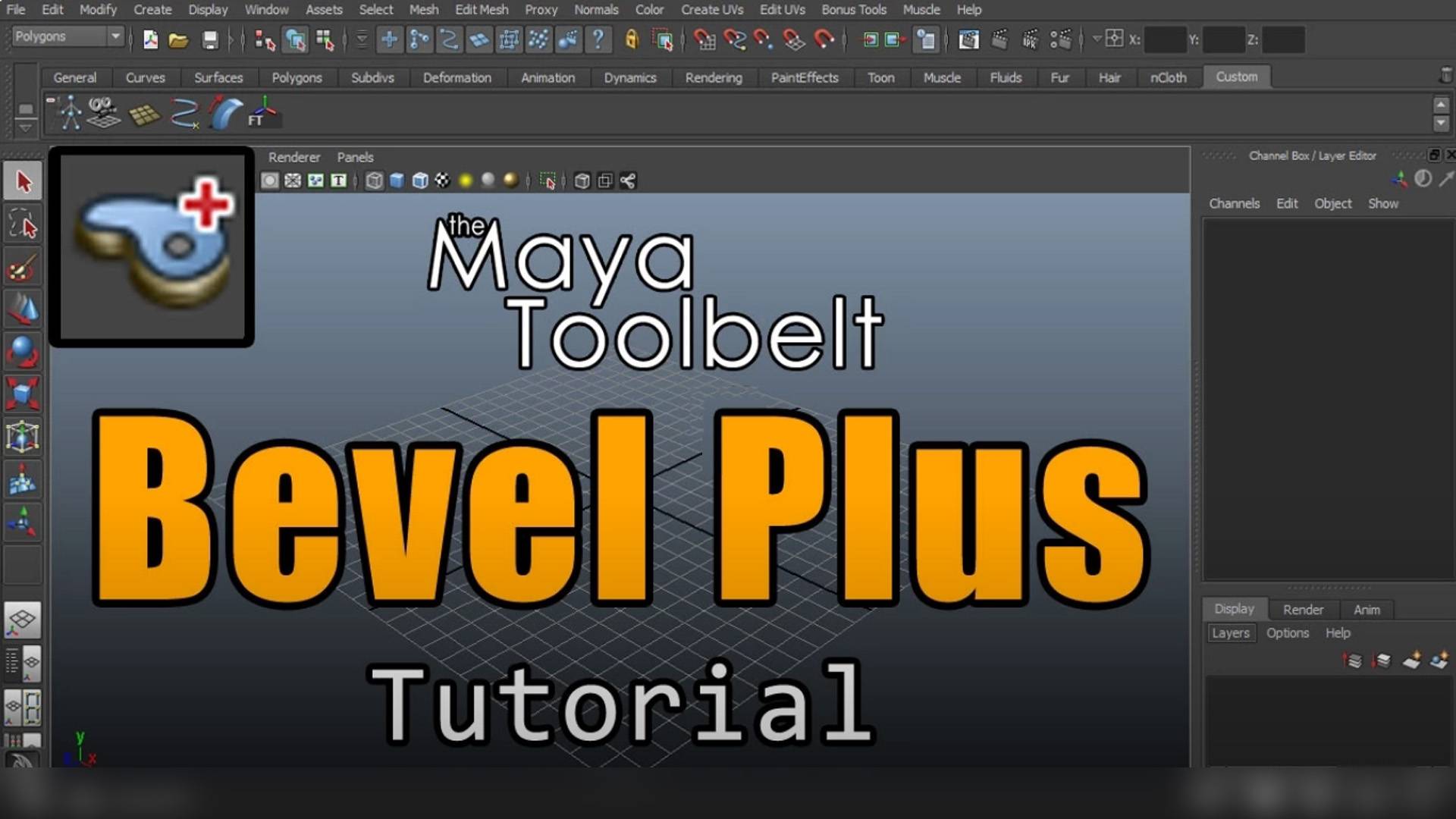Viewport: 1456px width, 819px height.
Task: Click Help in the Layer Editor
Action: coord(1338,632)
